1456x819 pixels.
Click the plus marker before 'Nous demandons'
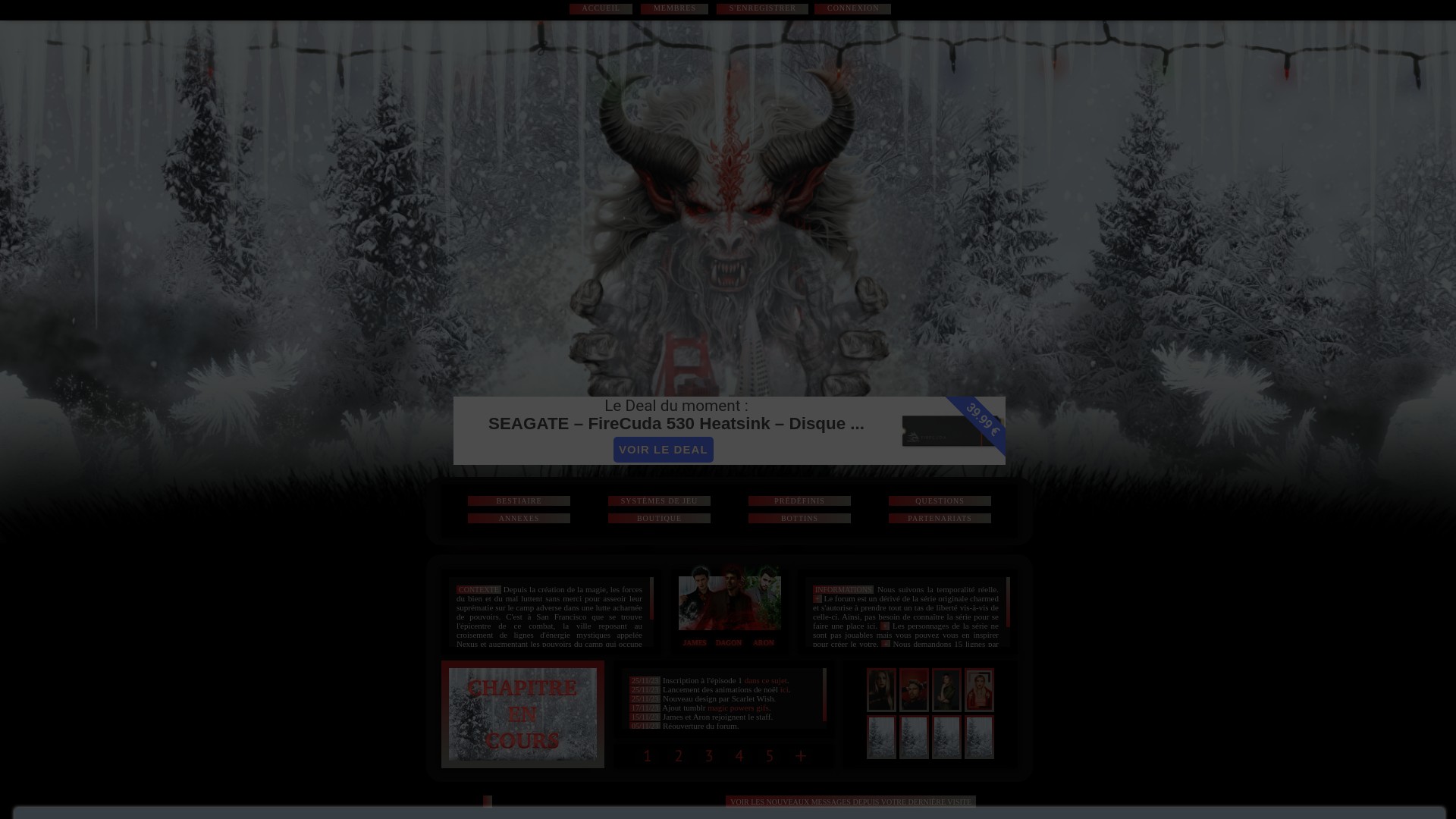coord(886,645)
